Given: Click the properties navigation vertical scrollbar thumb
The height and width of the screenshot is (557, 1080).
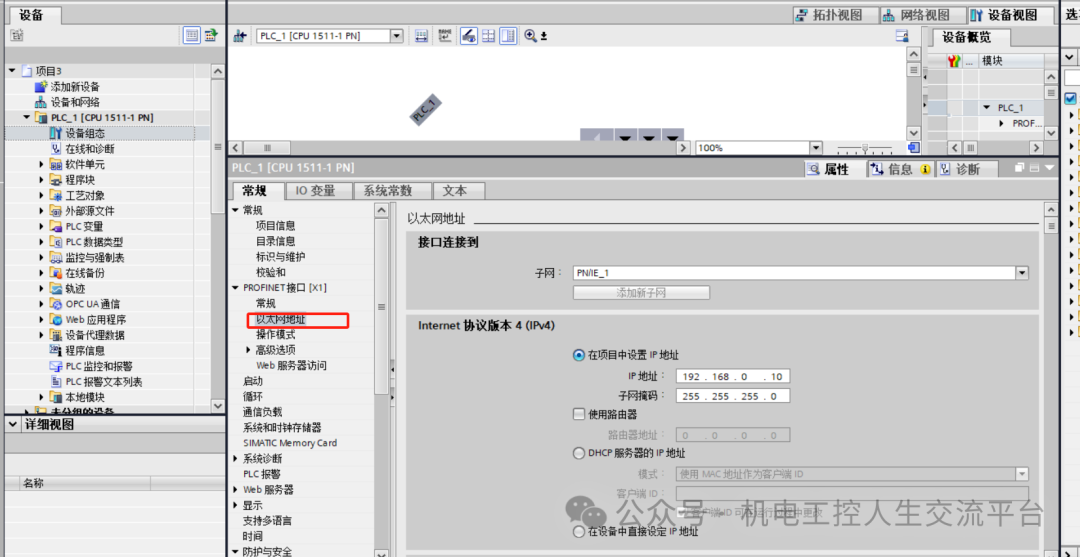Looking at the screenshot, I should coord(381,306).
